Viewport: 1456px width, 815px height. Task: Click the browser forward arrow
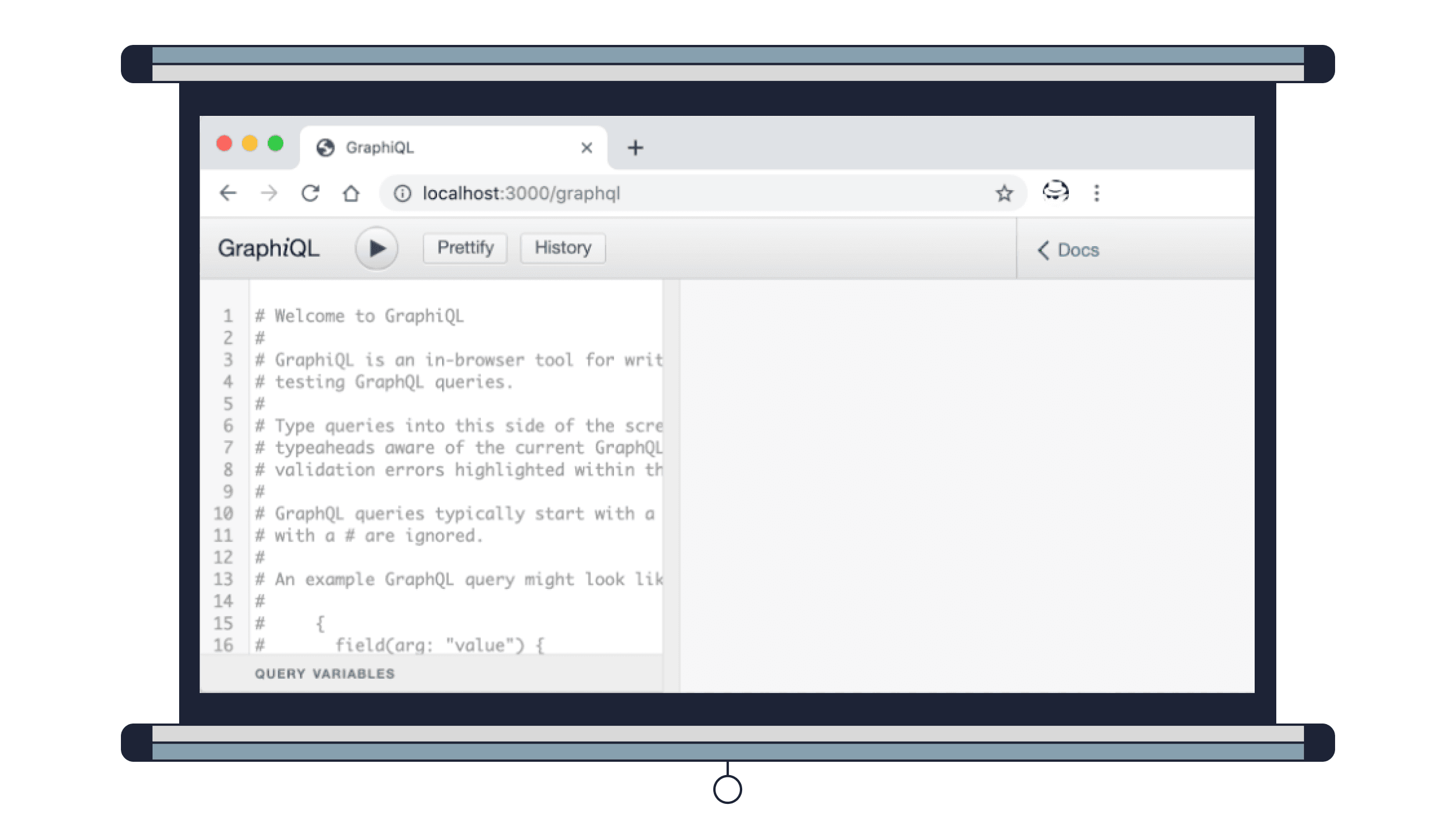coord(269,193)
